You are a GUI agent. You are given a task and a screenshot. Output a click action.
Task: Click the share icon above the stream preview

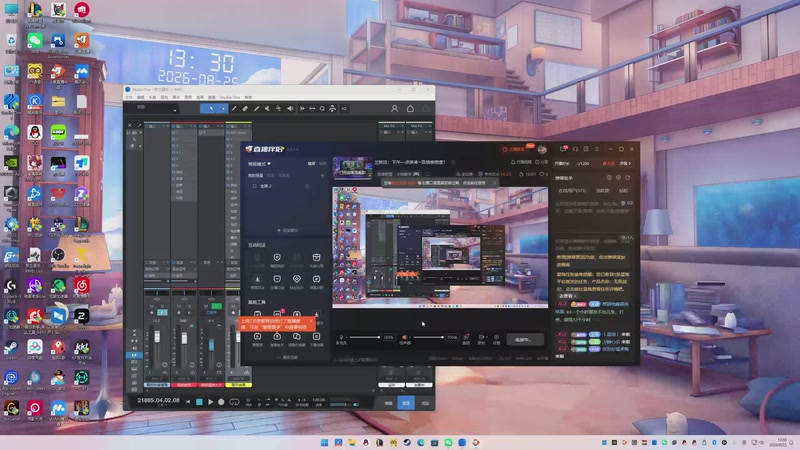tap(537, 162)
